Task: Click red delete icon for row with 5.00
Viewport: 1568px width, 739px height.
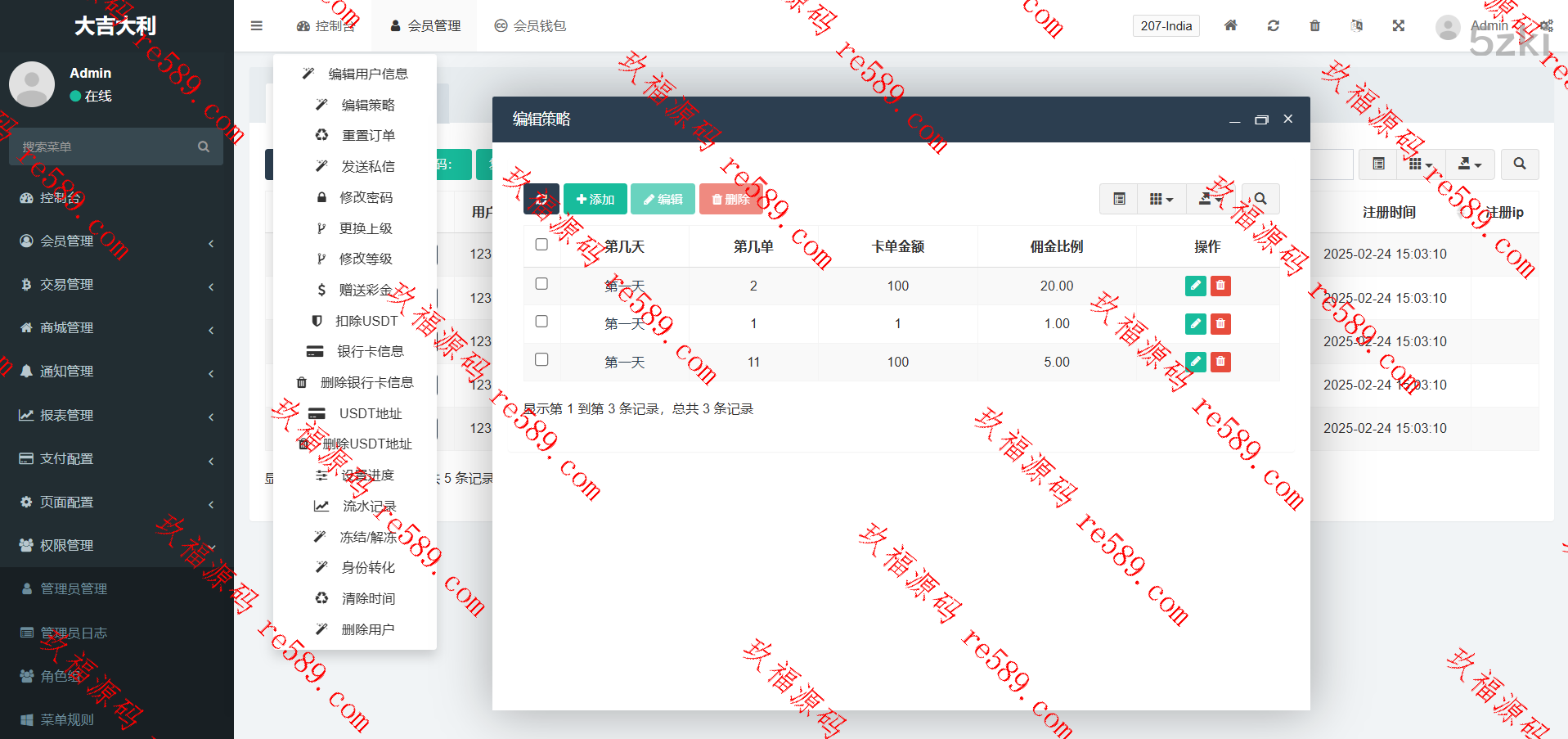Action: (1220, 362)
